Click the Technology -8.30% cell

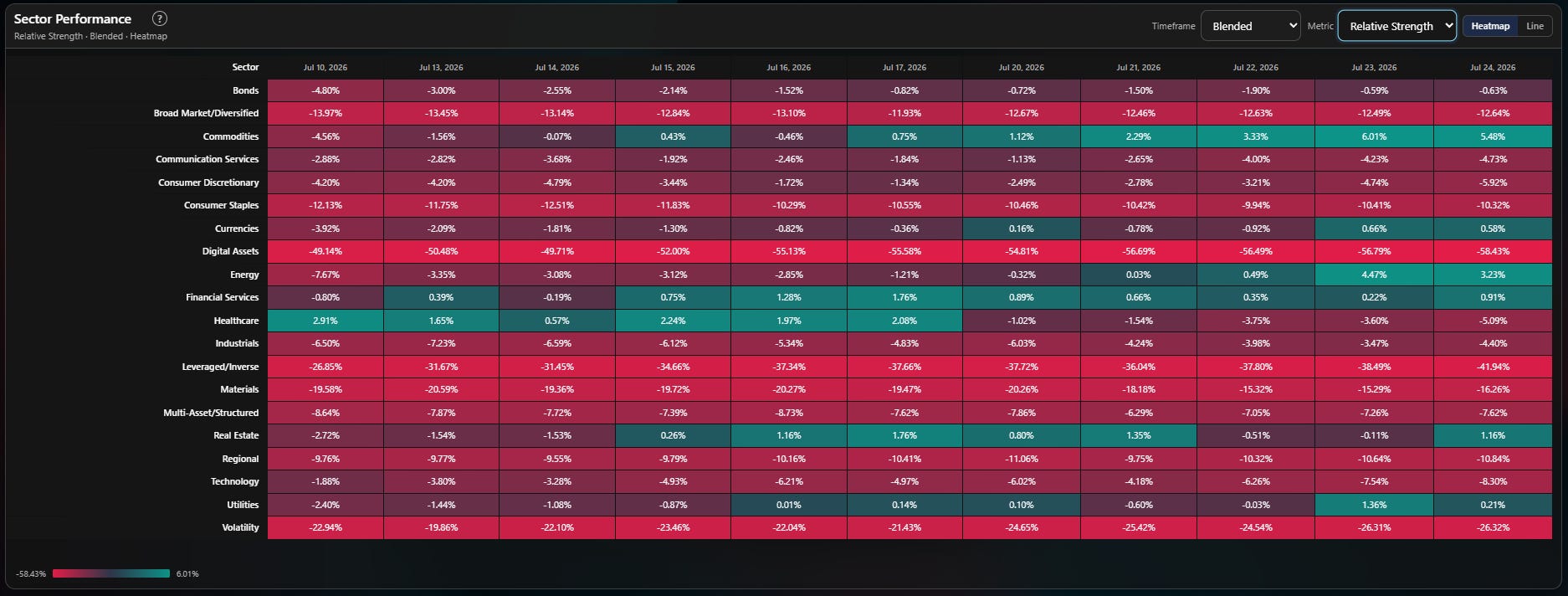1493,481
